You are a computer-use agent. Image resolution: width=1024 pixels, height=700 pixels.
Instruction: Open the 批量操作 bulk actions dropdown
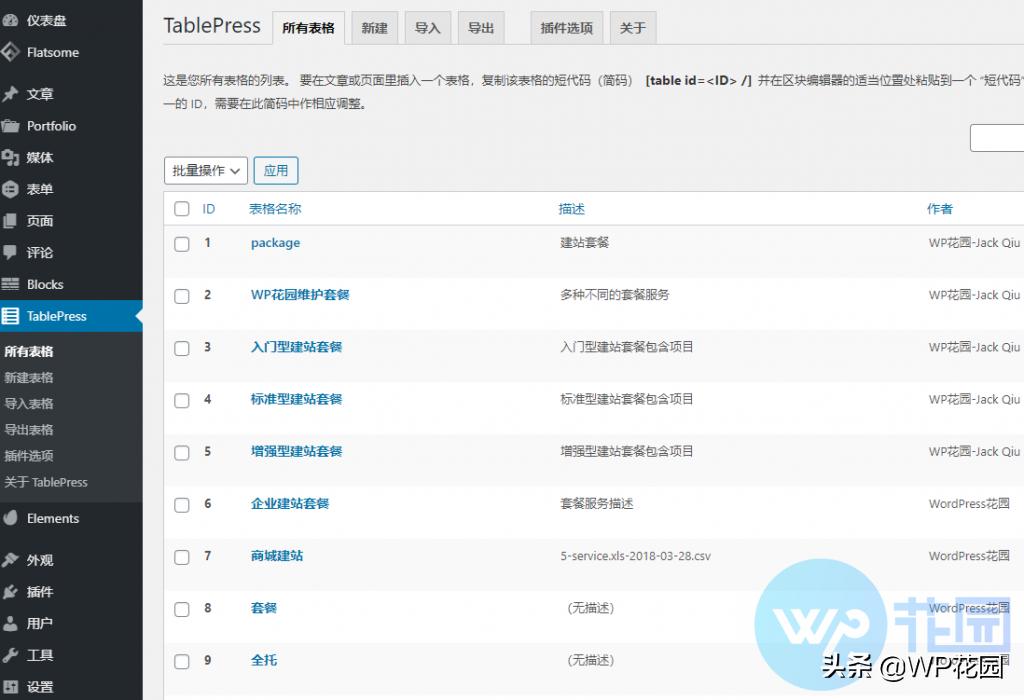click(x=205, y=170)
